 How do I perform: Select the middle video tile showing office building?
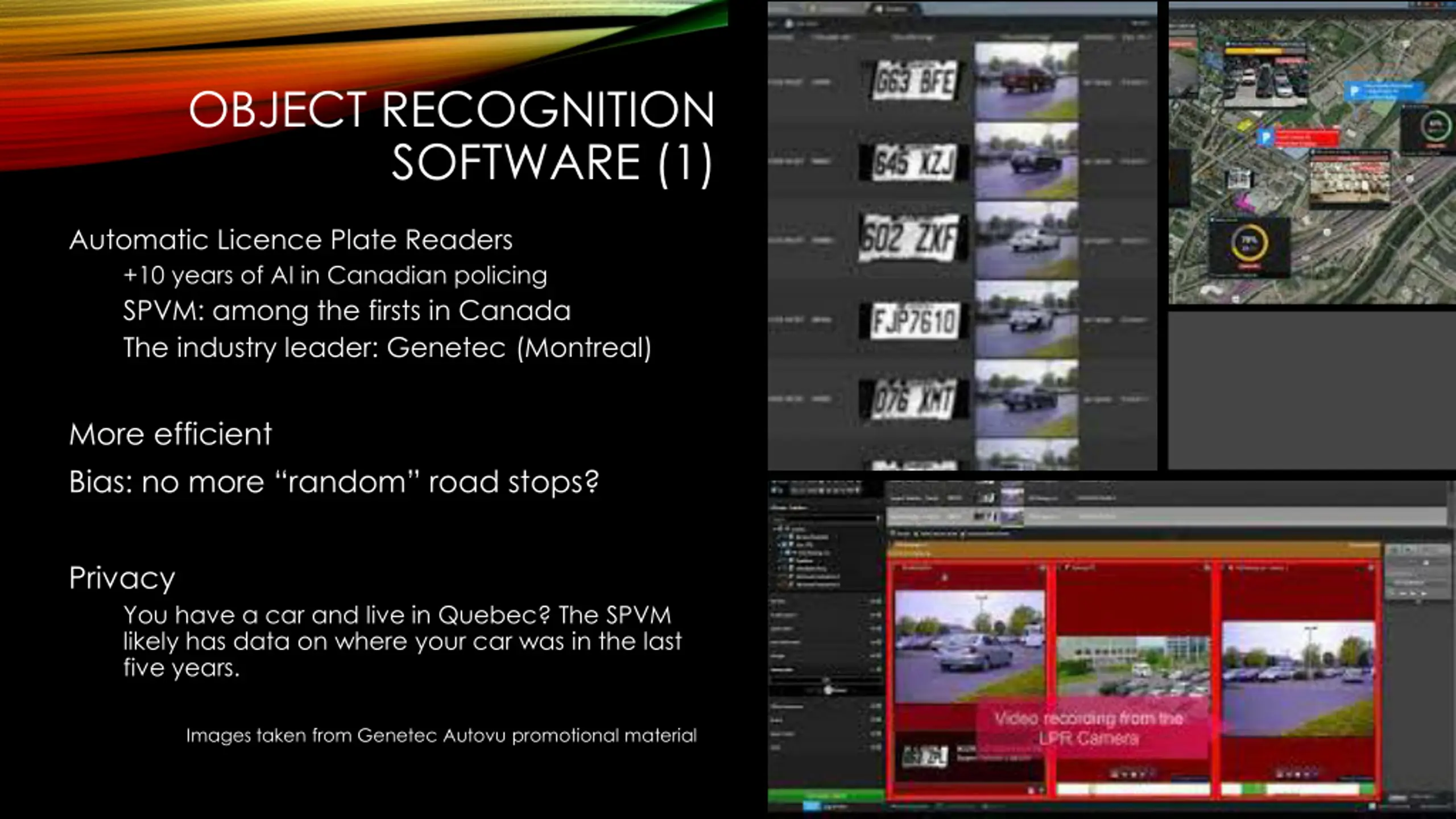(x=1132, y=667)
